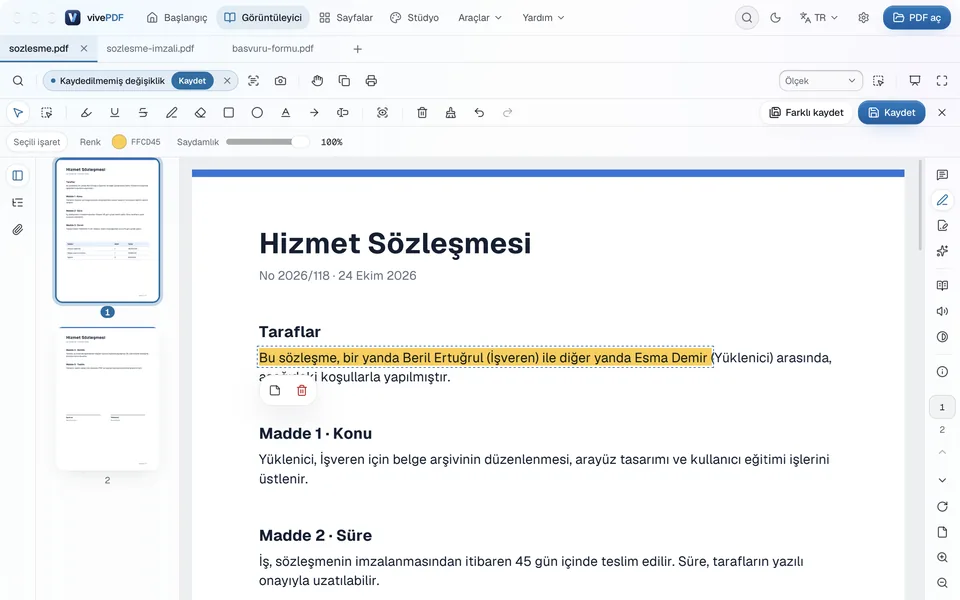This screenshot has width=960, height=600.
Task: Start presentation mode icon
Action: (x=915, y=81)
